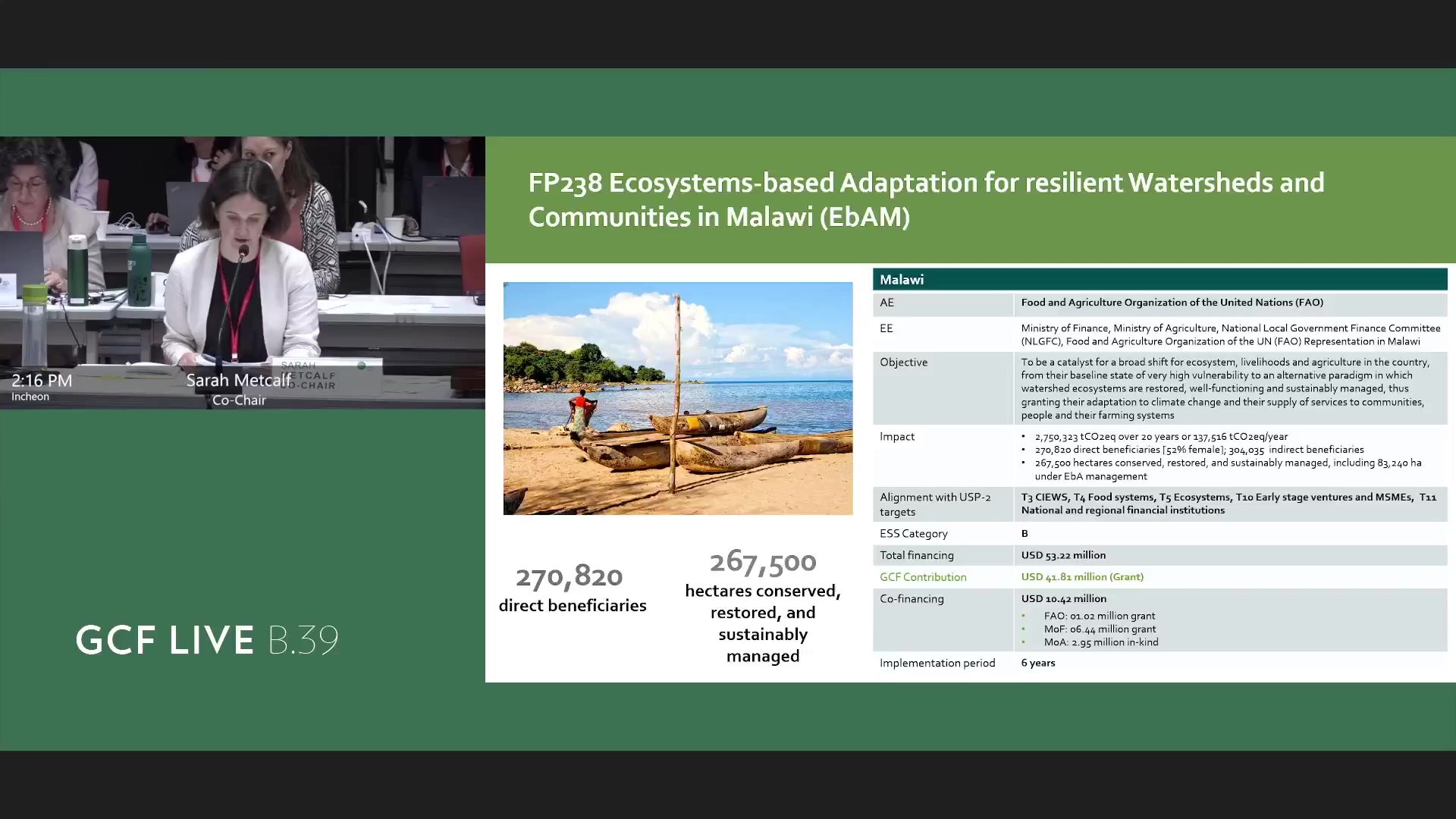
Task: Click the green 'GCF Contribution' label
Action: point(923,577)
